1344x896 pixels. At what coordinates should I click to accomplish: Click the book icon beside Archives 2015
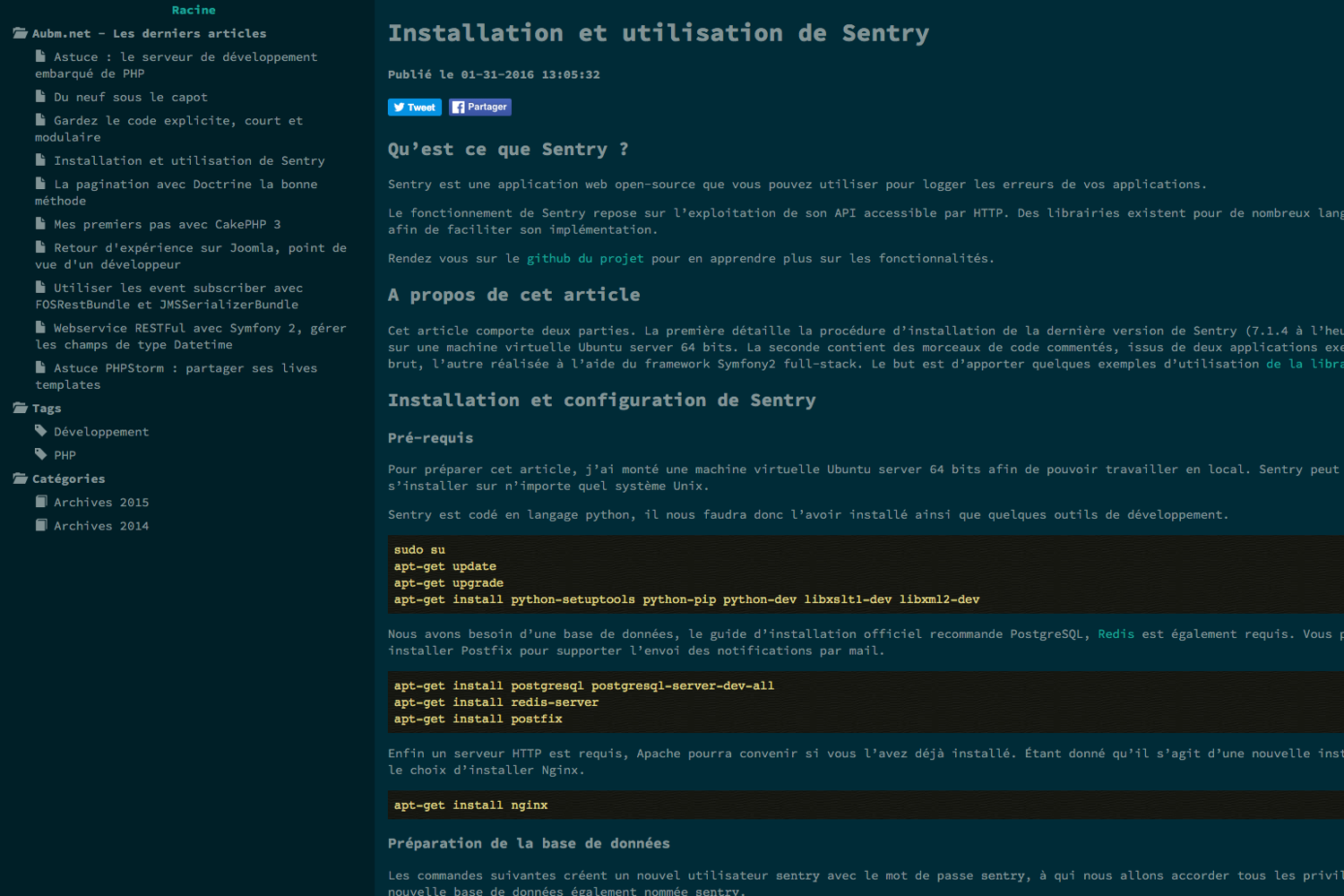41,502
